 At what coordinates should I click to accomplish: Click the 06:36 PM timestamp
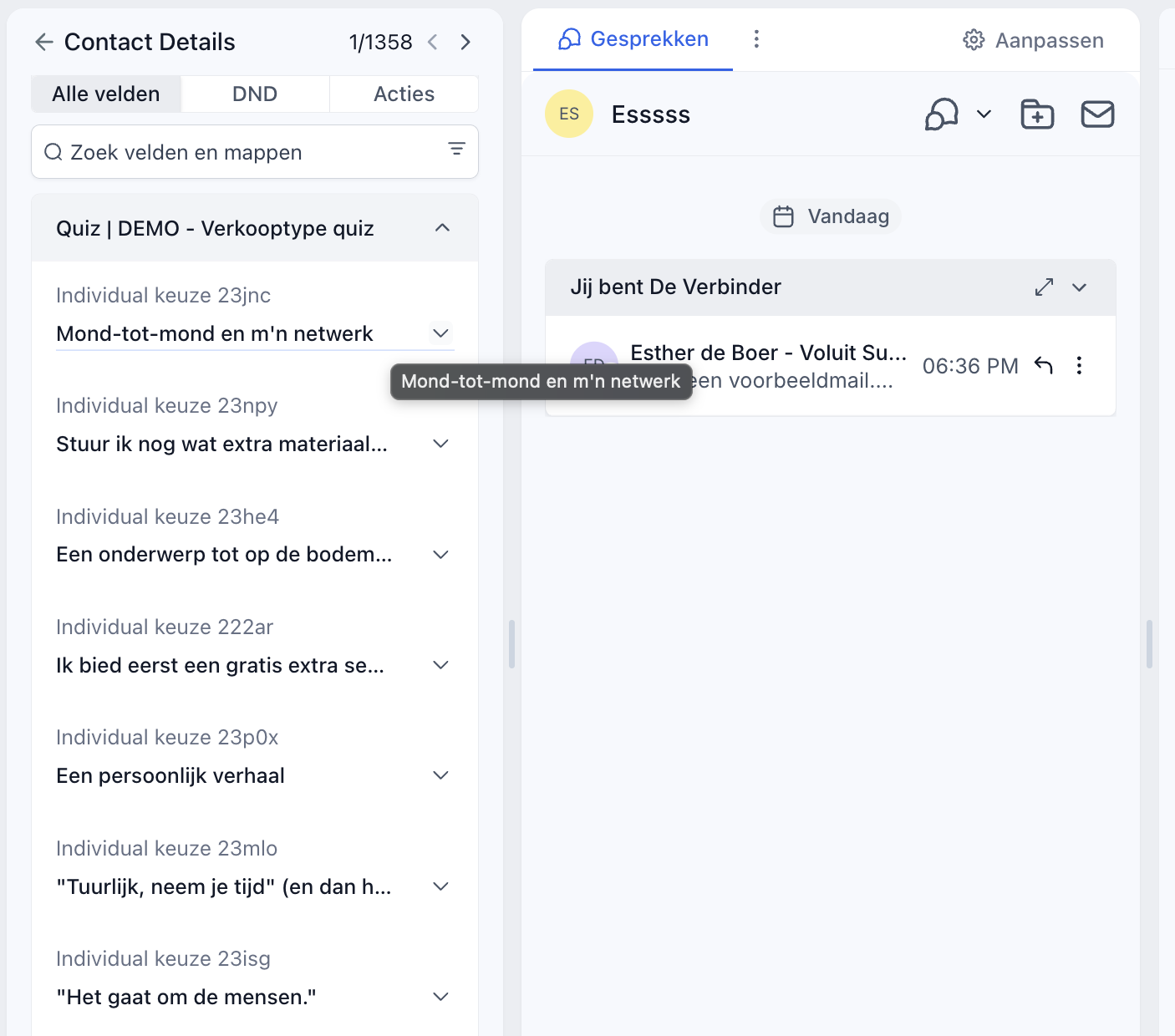[970, 366]
